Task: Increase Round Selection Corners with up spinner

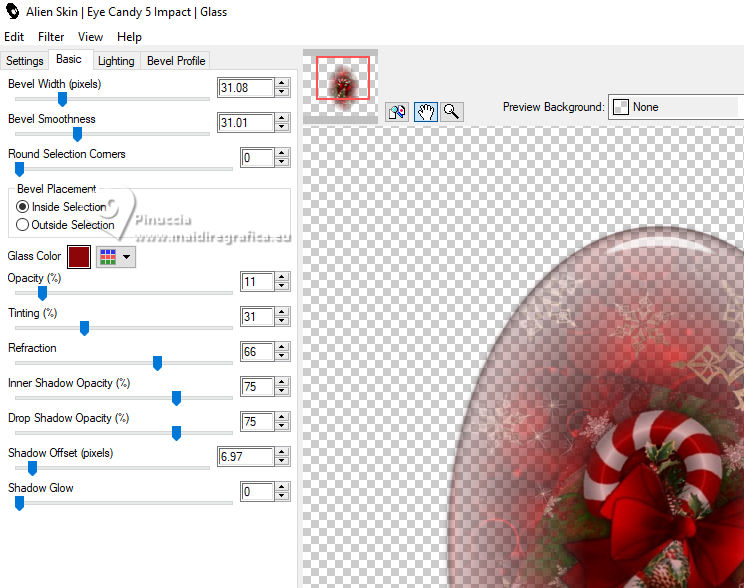Action: coord(282,153)
